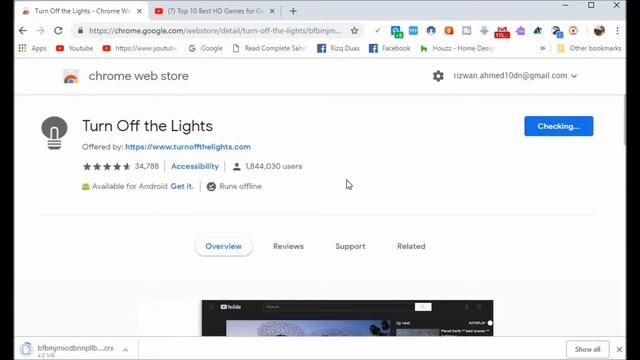Open the Read Complete Sahi bookmark
Screen dimensions: 640x360
(x=269, y=48)
